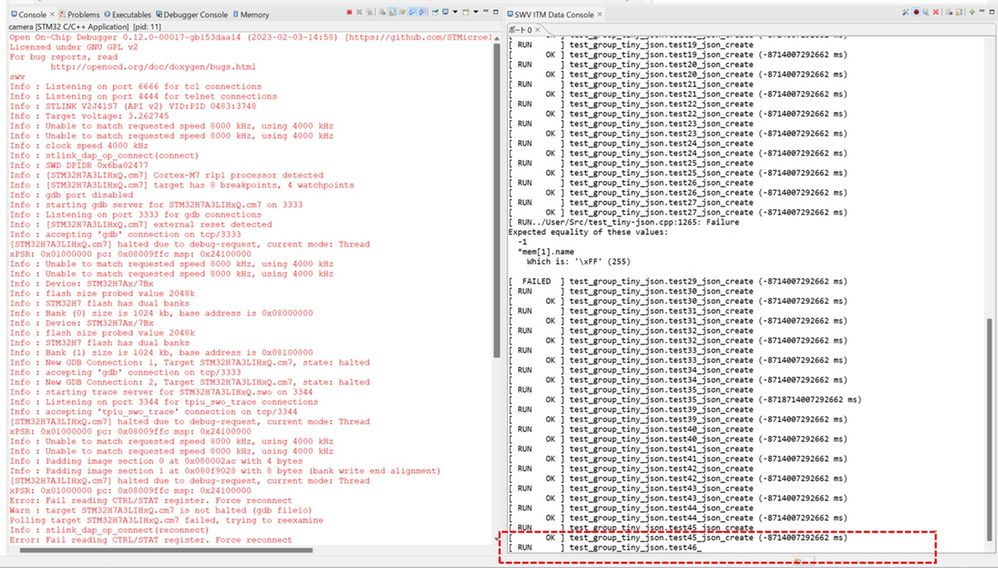Click SWV console vertical scrollbar thumb
The width and height of the screenshot is (998, 568).
pyautogui.click(x=989, y=430)
